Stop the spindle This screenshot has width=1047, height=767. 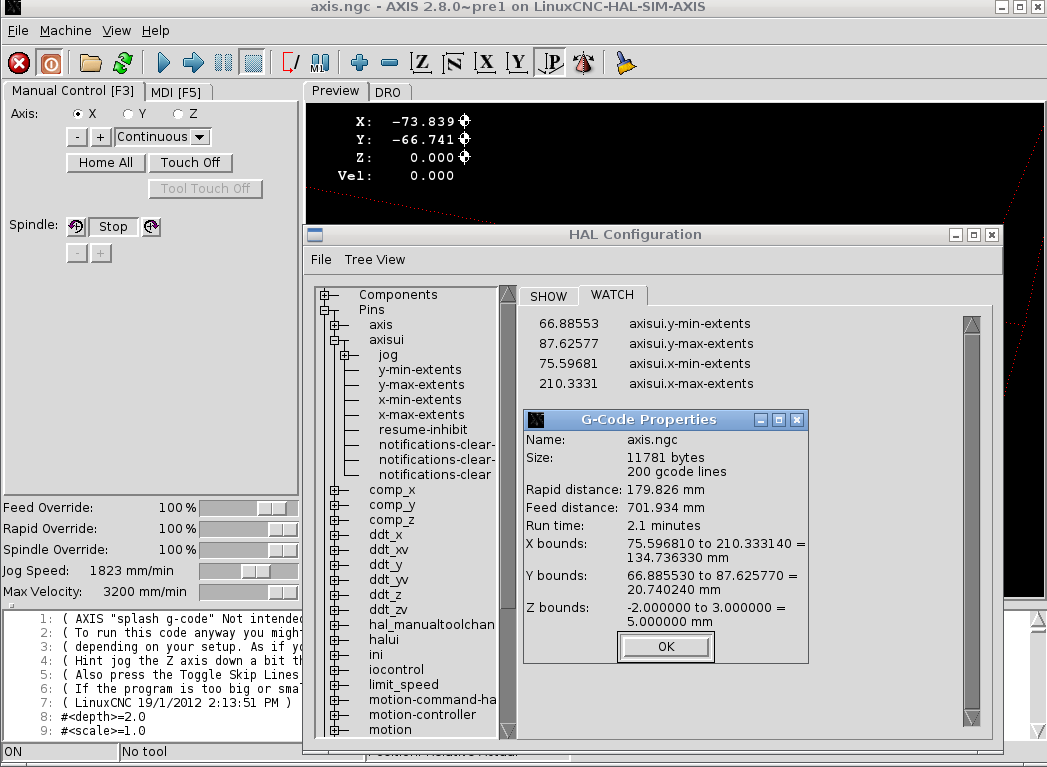pos(114,227)
